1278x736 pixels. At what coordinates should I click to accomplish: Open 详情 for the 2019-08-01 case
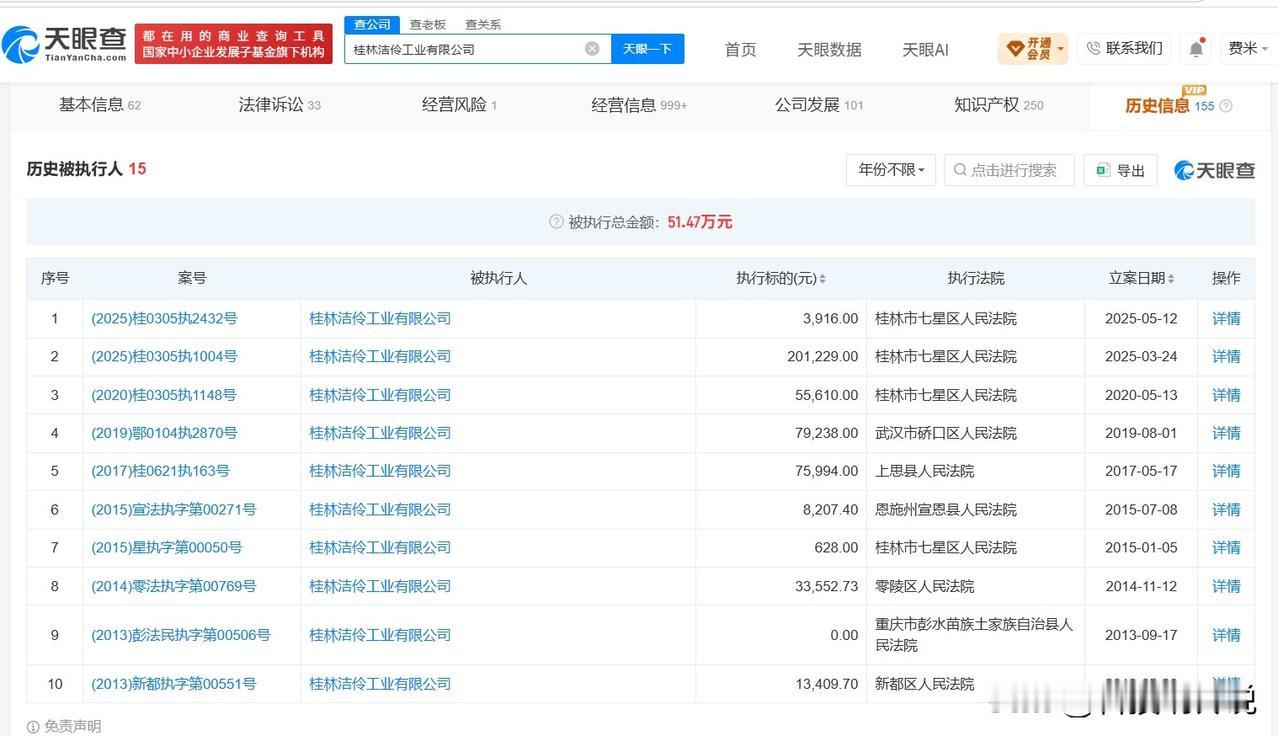click(1226, 433)
